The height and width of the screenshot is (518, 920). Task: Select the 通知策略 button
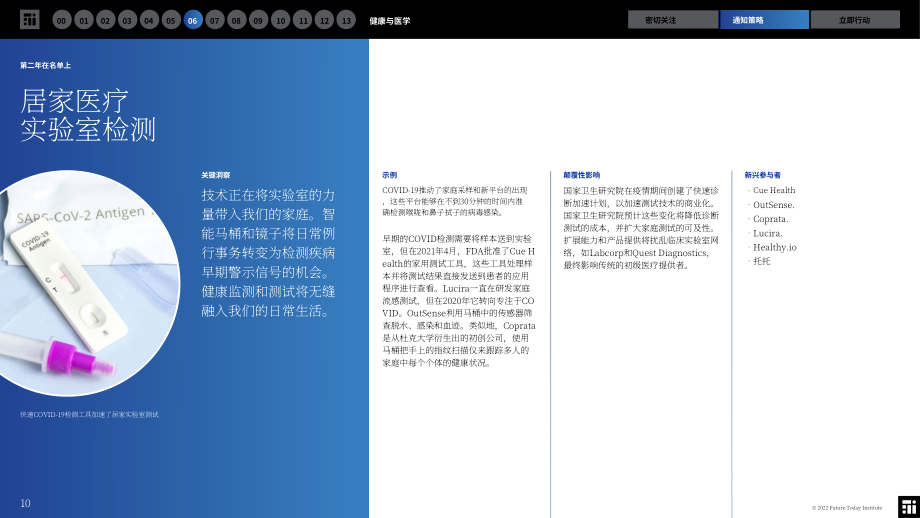click(765, 19)
